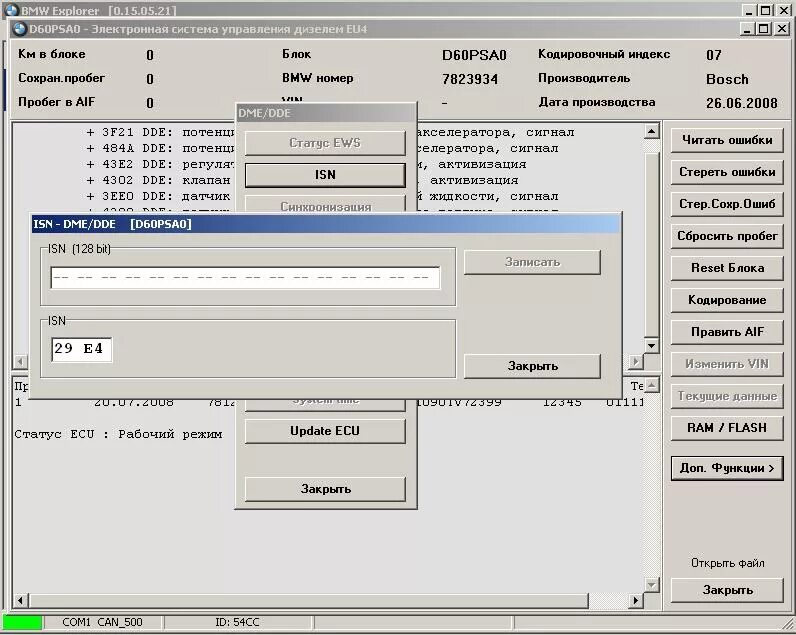Viewport: 796px width, 635px height.
Task: Click the Открыть файл label
Action: (727, 563)
